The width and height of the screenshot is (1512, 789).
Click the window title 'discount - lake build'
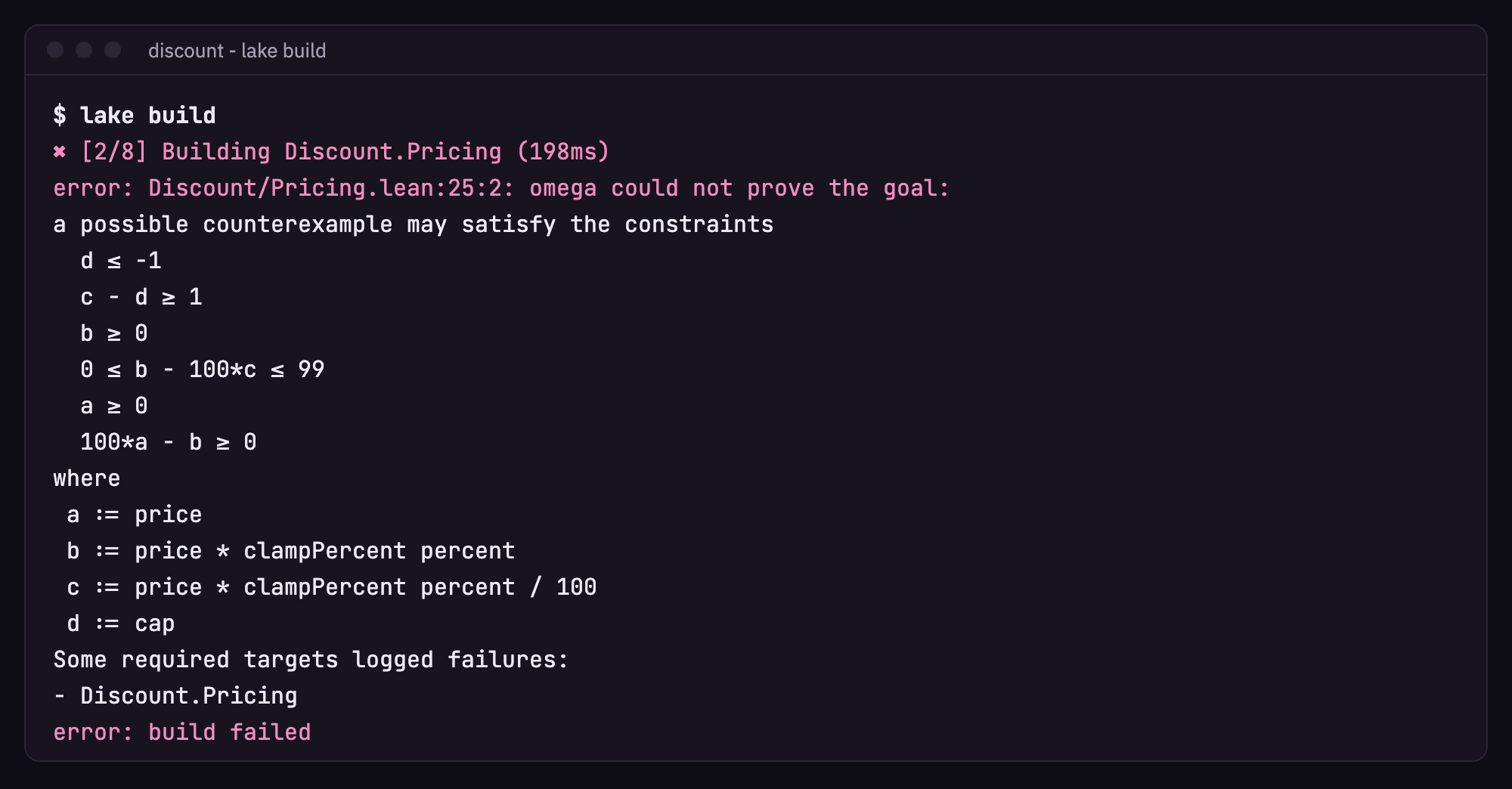coord(237,51)
